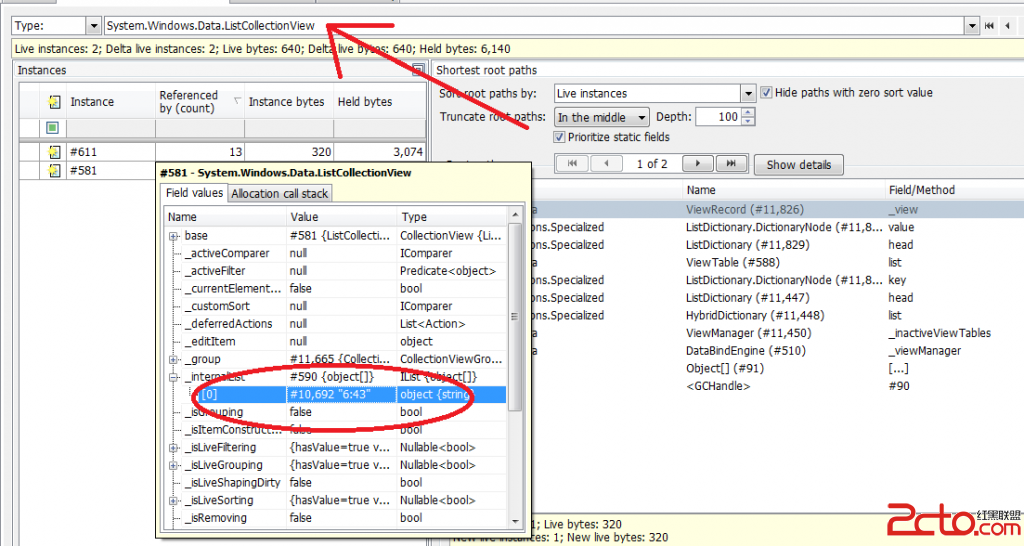
Task: Click the instance icon beside #581
Action: 54,170
